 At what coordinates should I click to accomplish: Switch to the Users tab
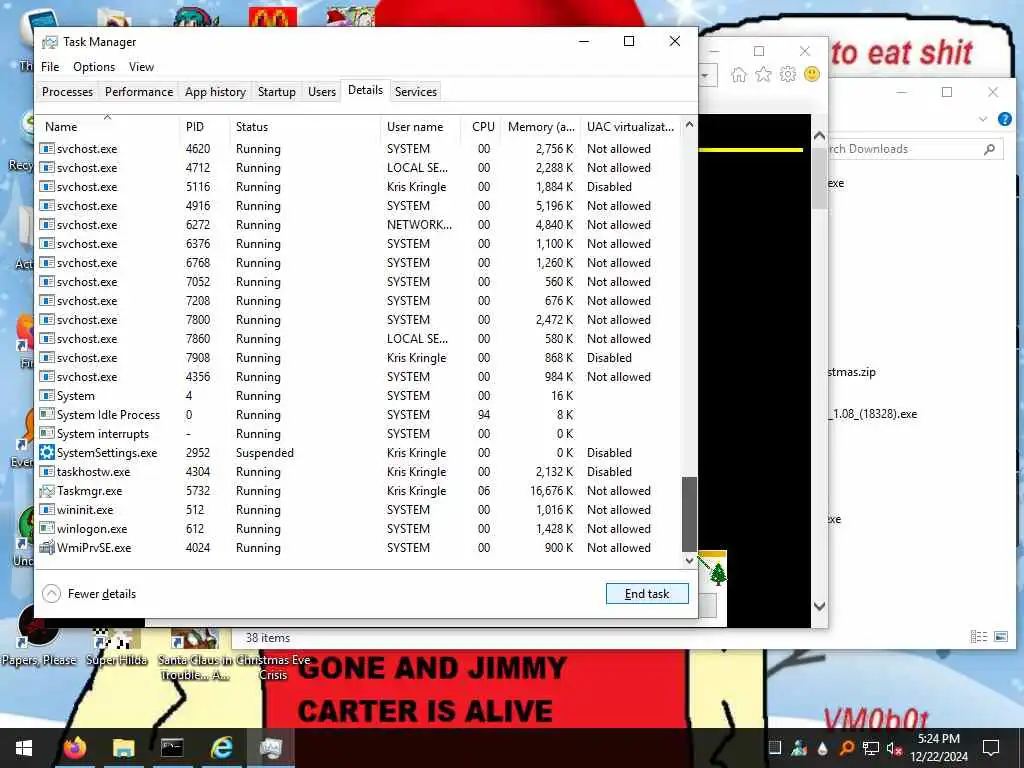322,92
